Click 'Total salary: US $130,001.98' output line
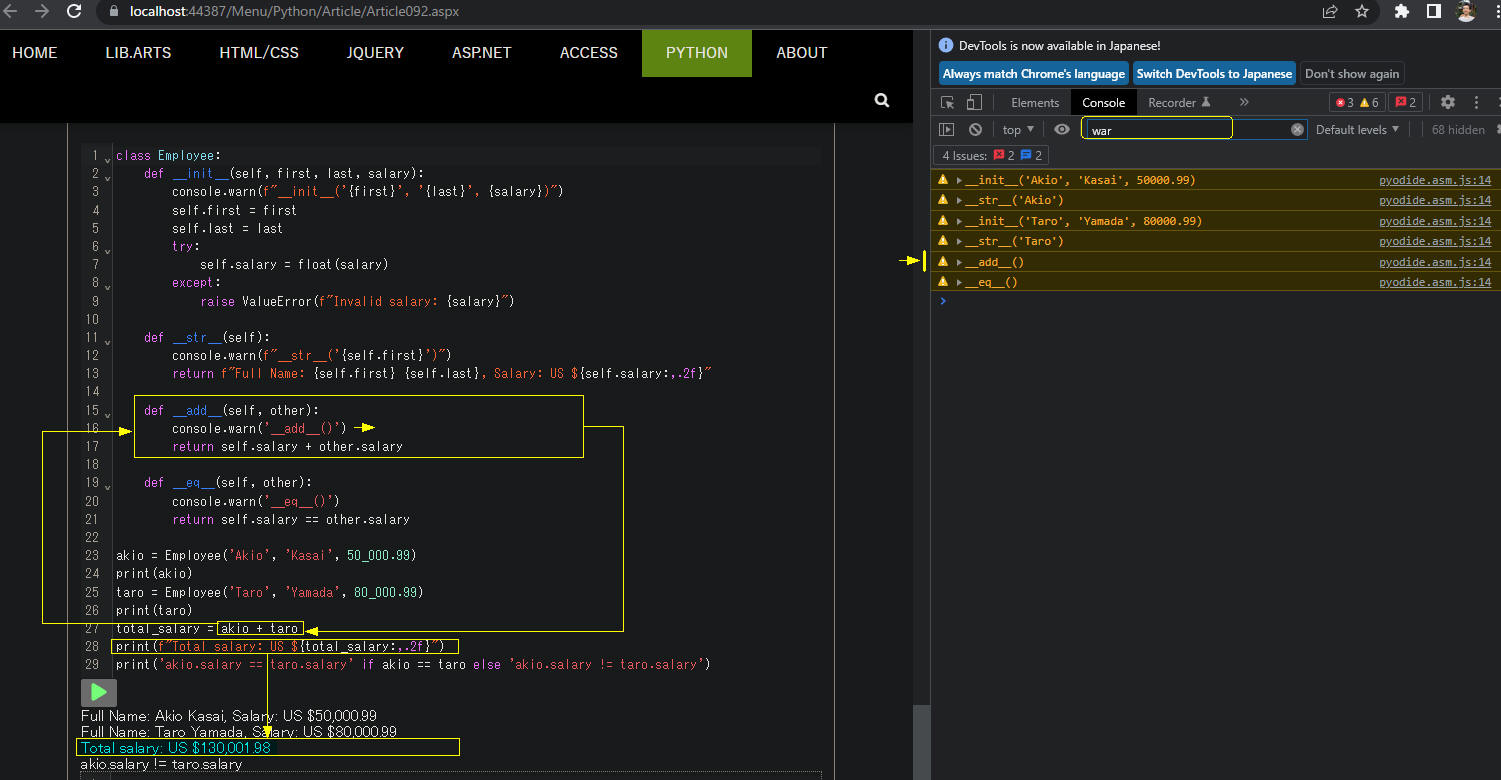This screenshot has width=1501, height=780. coord(176,748)
